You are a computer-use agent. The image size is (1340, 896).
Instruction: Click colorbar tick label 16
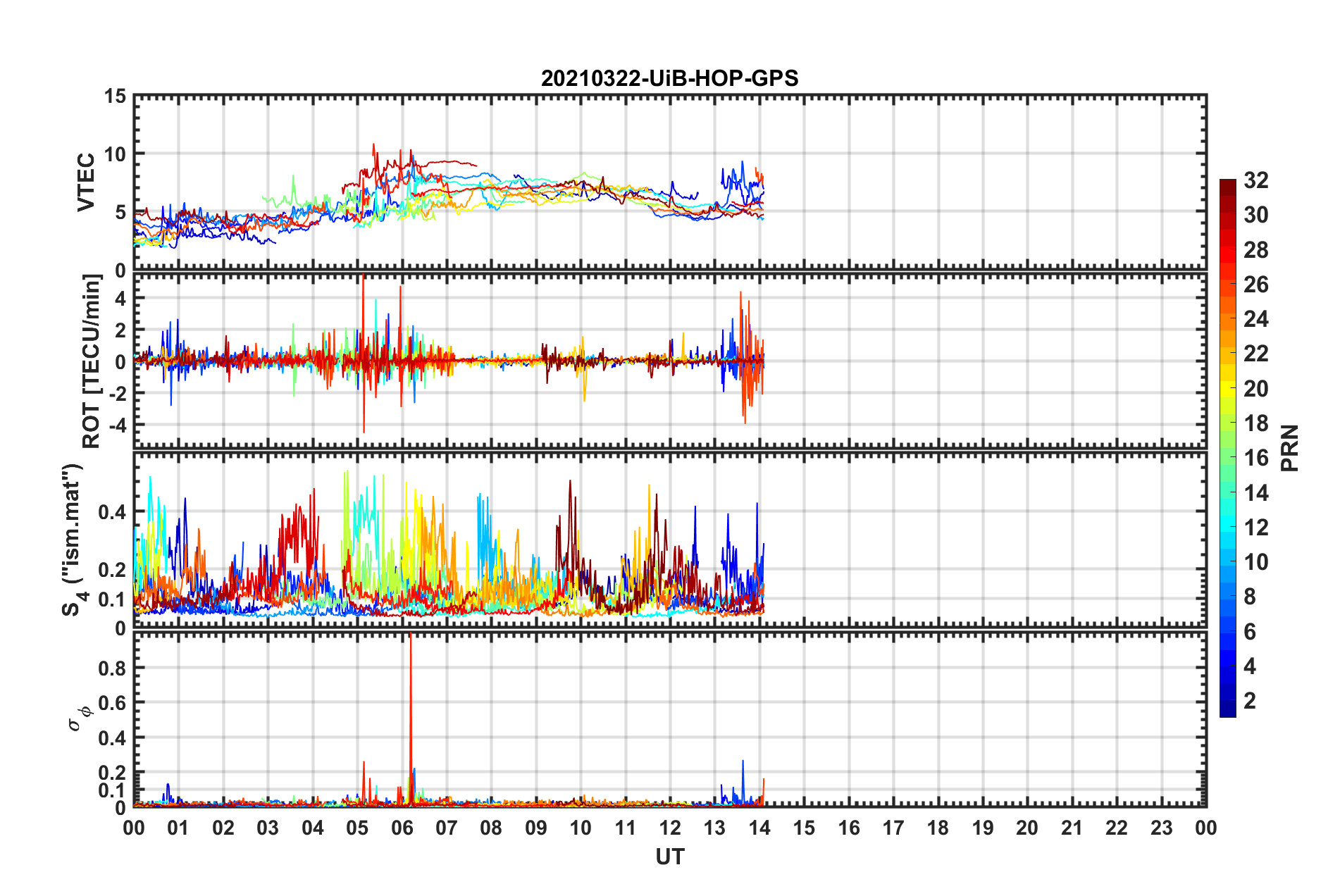tap(1255, 458)
